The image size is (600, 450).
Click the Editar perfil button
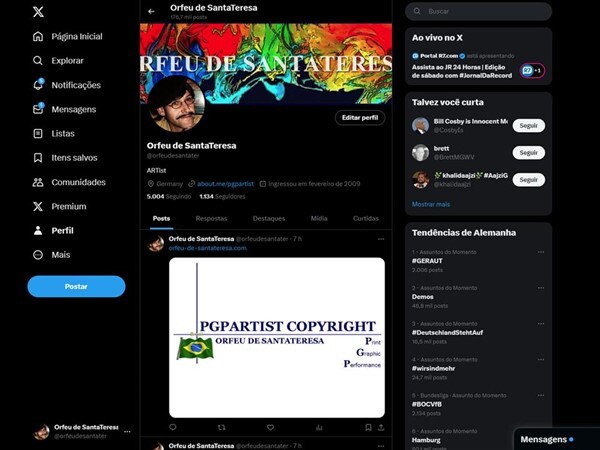tap(360, 117)
